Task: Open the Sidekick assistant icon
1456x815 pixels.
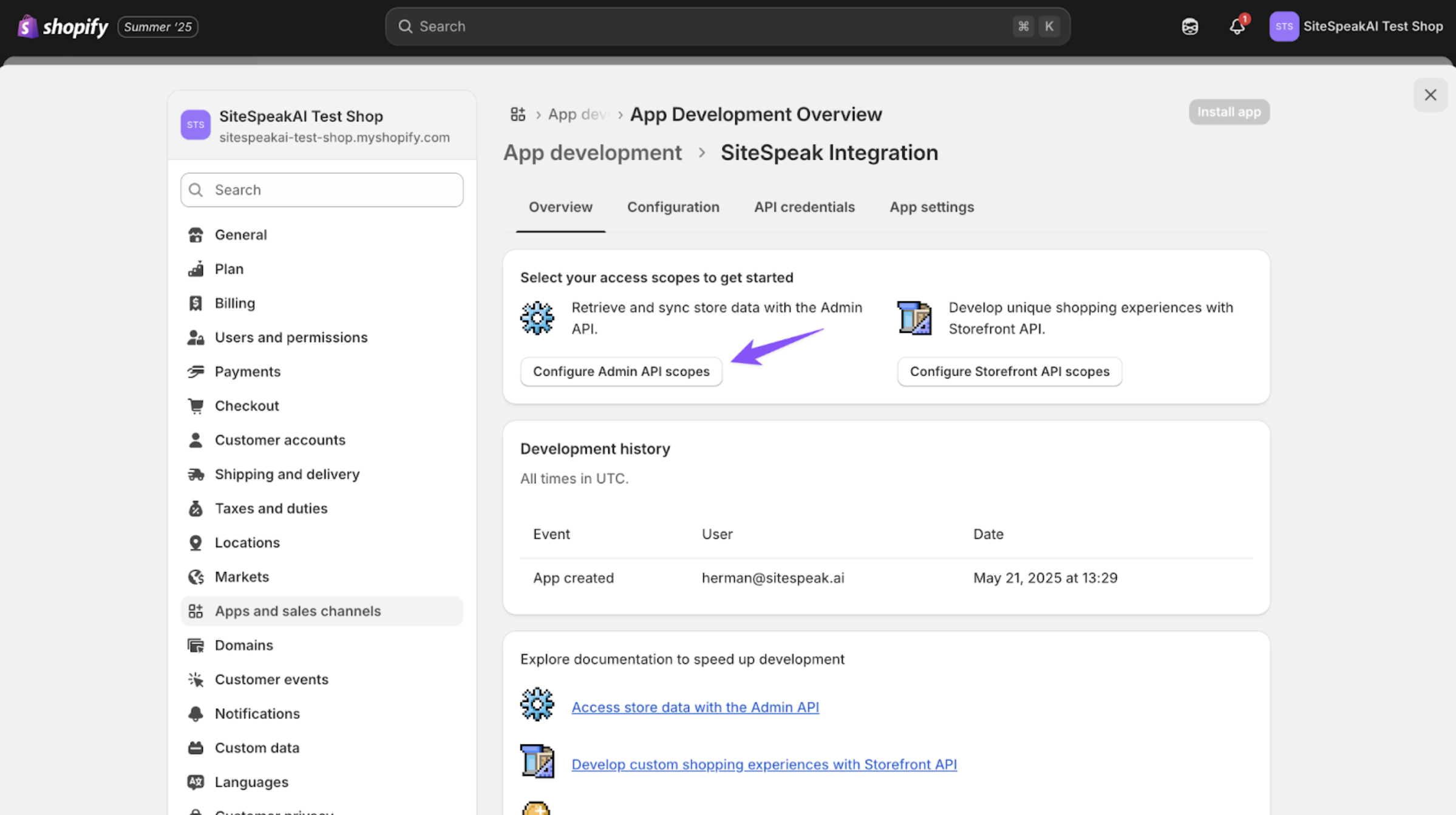Action: (1189, 27)
